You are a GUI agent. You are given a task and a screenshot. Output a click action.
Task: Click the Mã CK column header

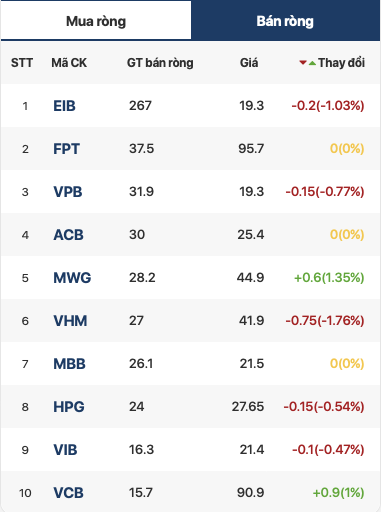(x=69, y=62)
